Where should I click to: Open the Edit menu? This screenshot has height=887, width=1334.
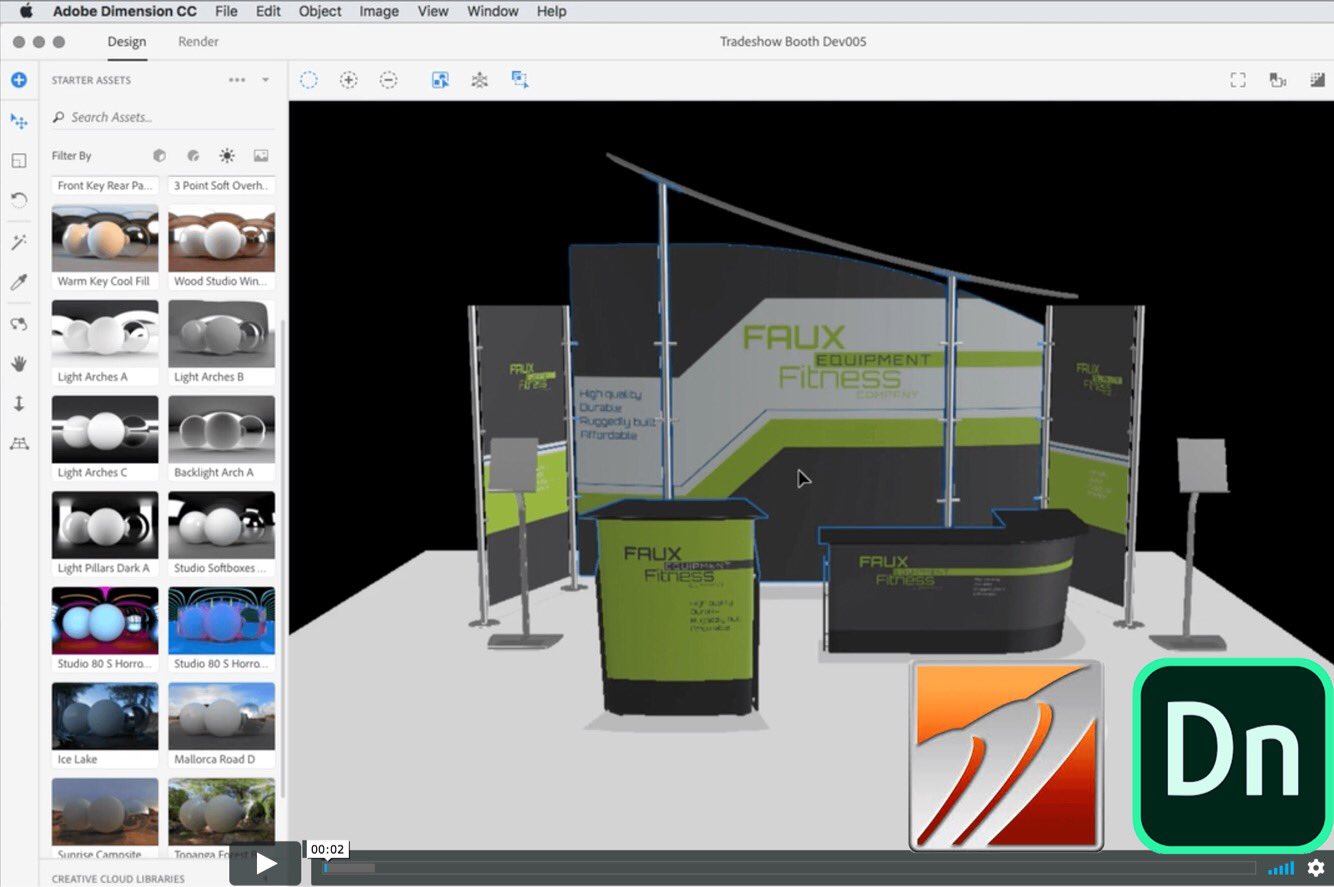click(x=268, y=11)
